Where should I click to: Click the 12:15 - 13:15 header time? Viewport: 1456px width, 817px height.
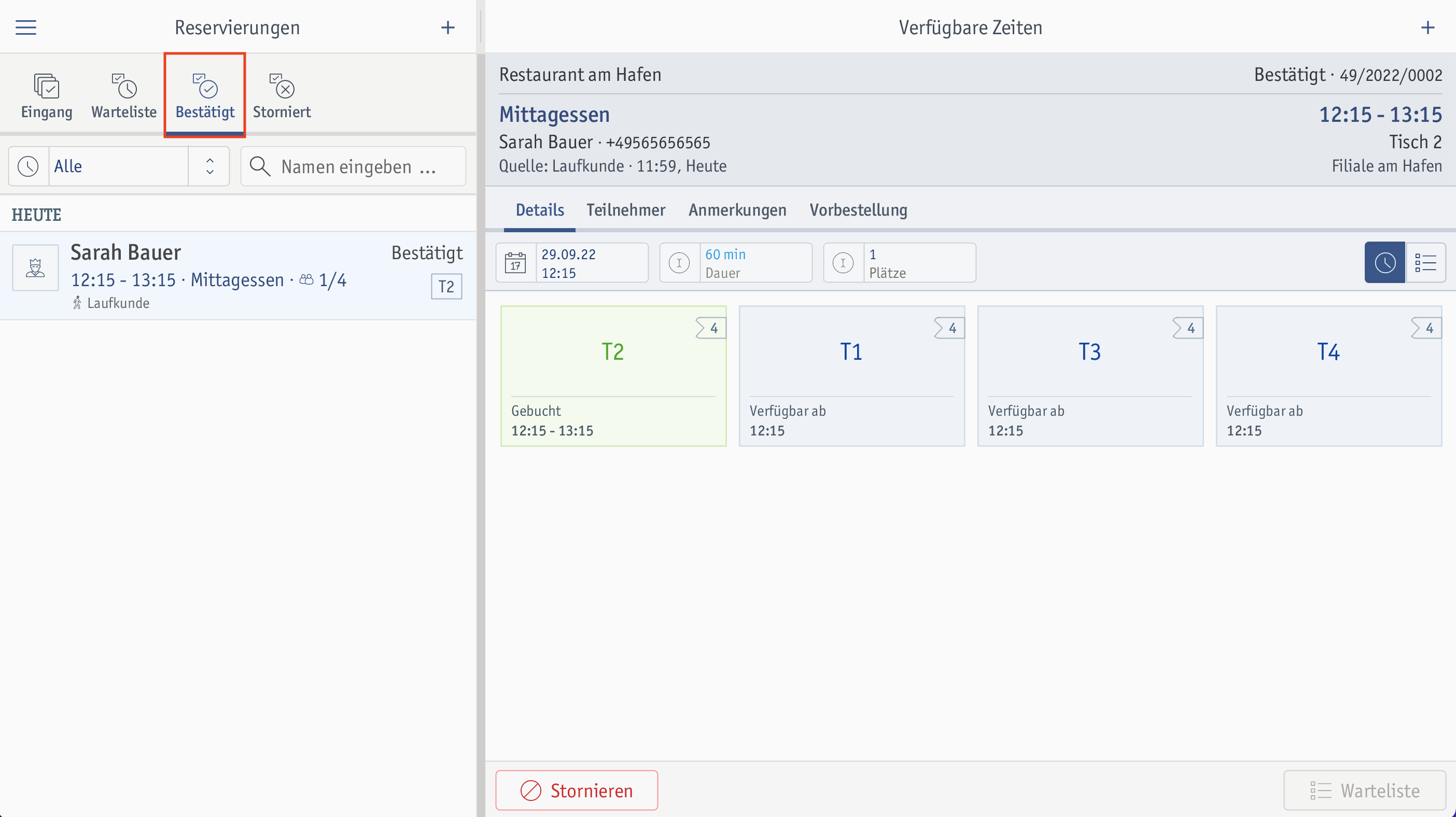tap(1380, 115)
